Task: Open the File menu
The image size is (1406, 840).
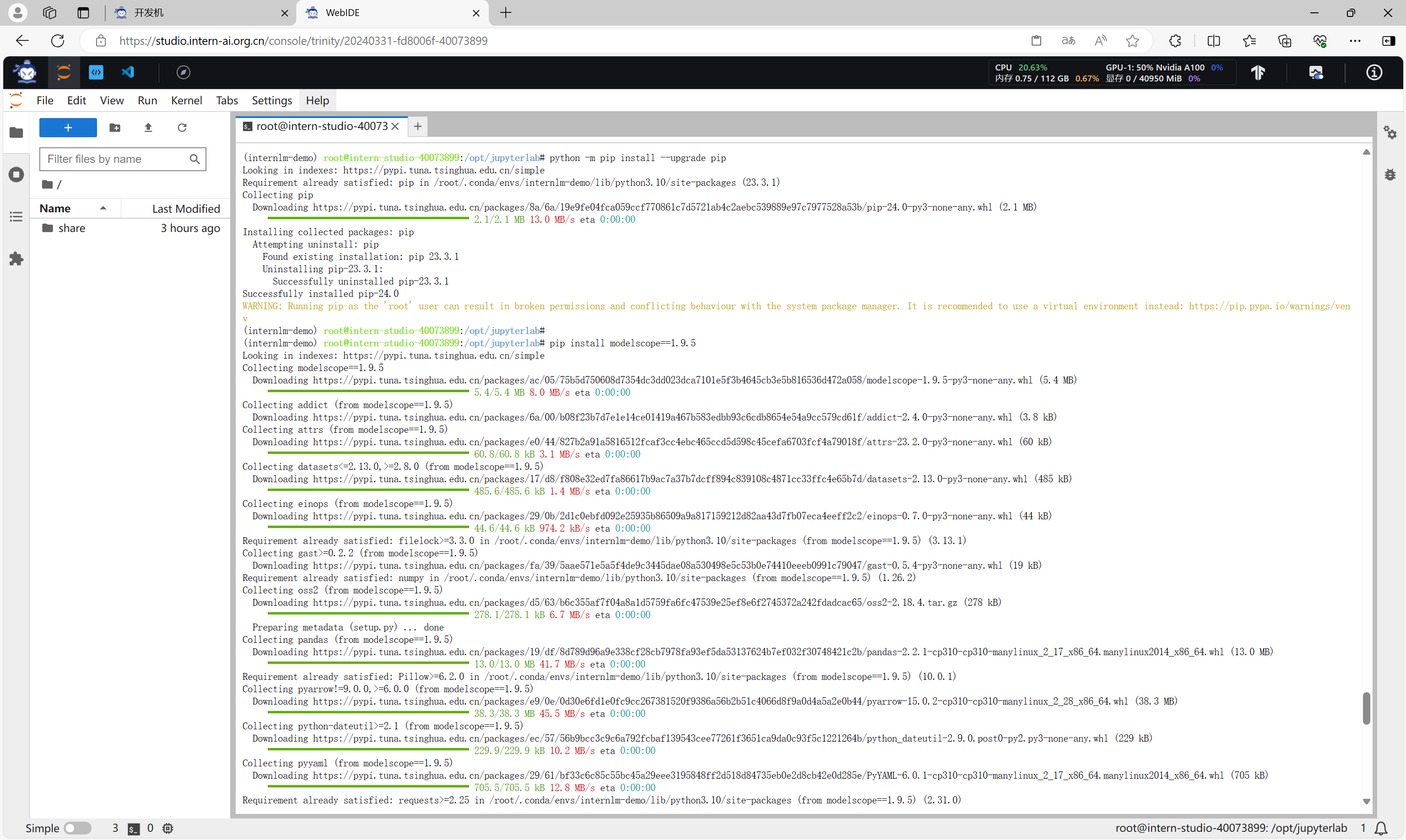Action: tap(45, 100)
